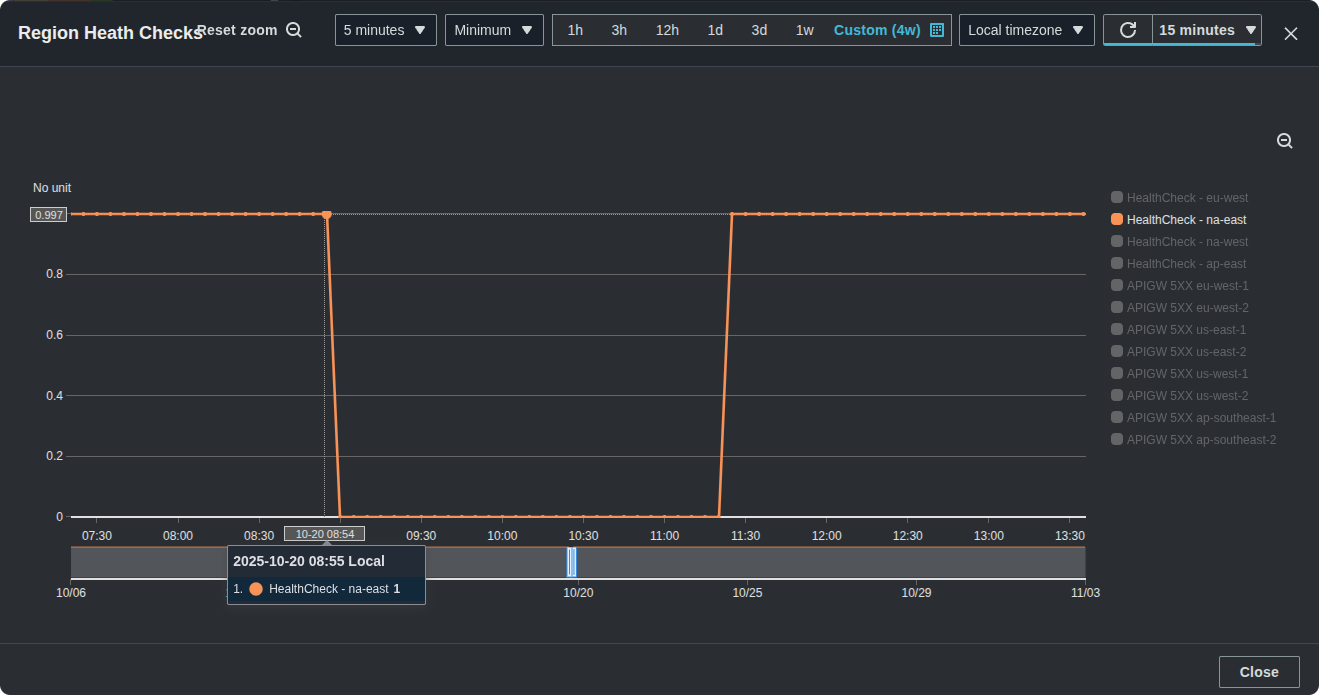Click the zoom out icon above legend
The width and height of the screenshot is (1319, 695).
tap(1285, 141)
